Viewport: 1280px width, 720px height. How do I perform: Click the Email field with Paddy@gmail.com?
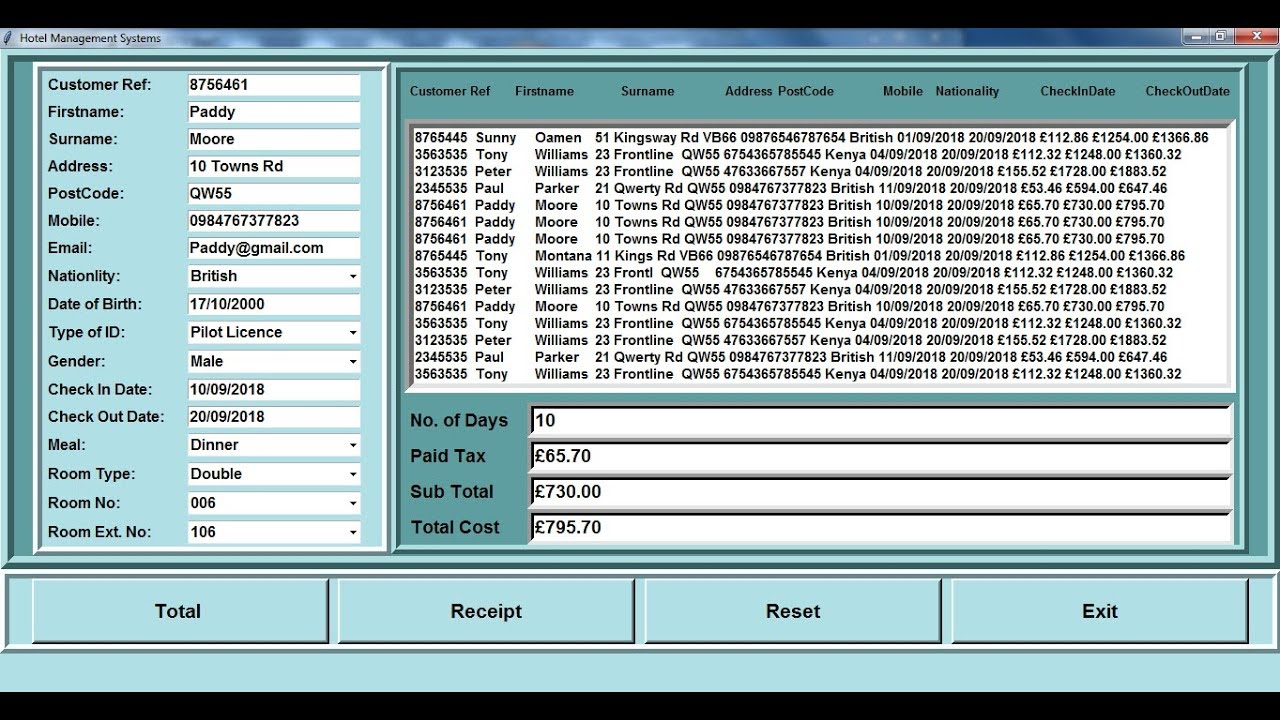274,248
